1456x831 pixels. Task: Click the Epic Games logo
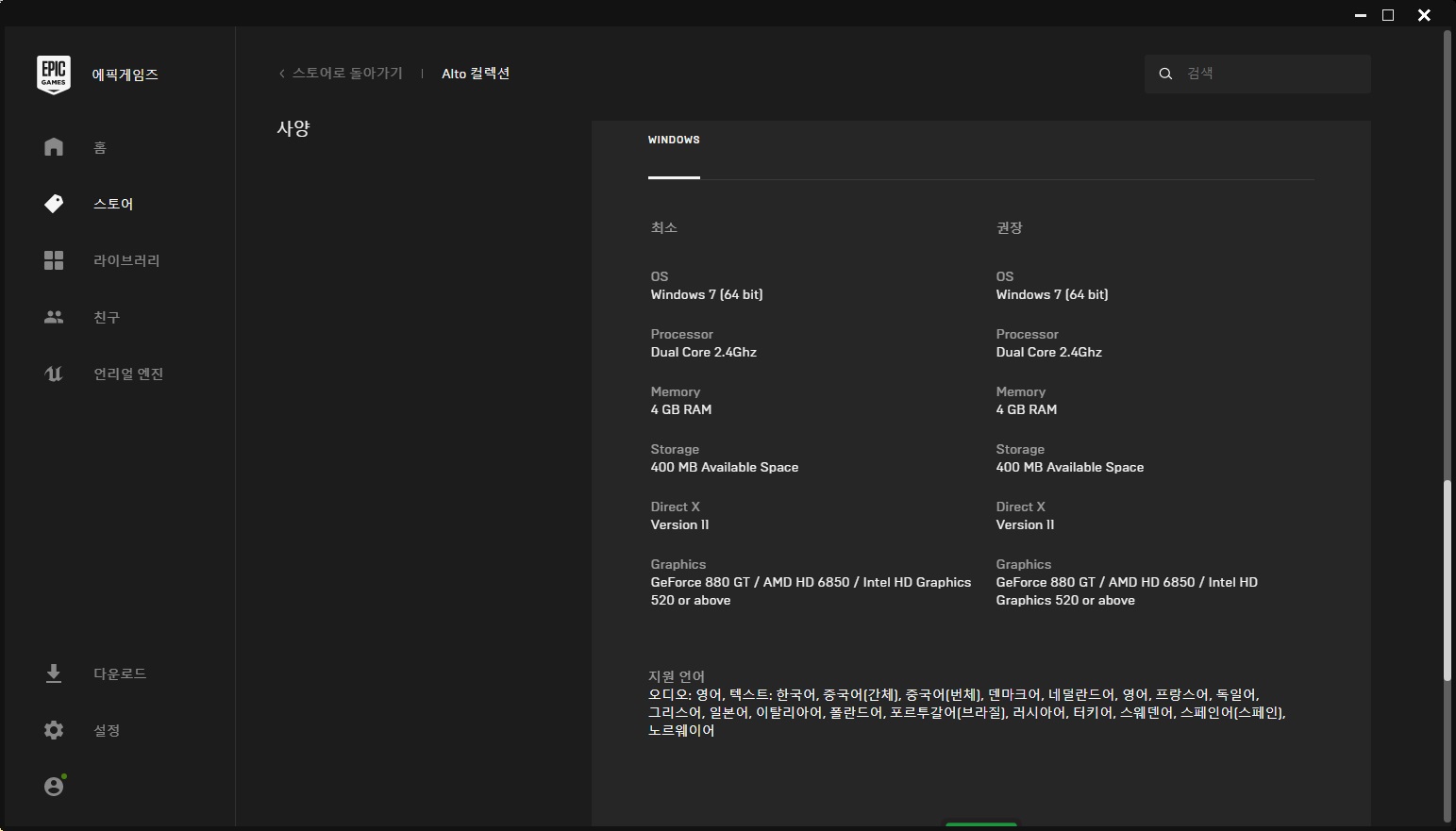coord(54,75)
